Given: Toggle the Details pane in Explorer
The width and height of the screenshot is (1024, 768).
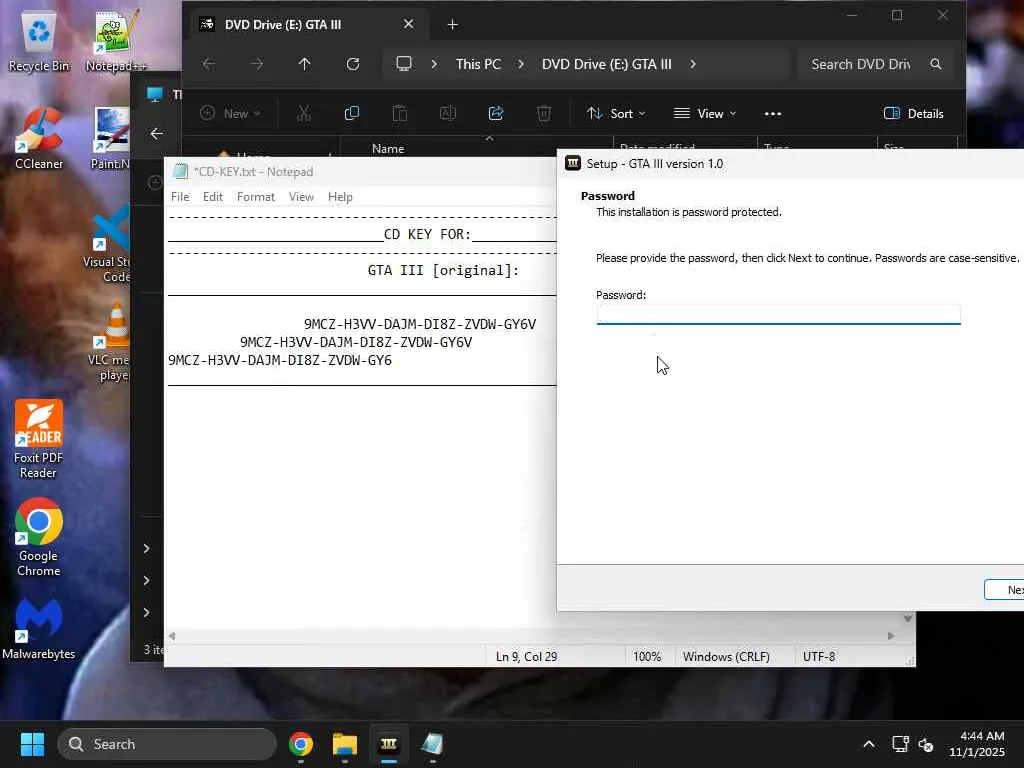Looking at the screenshot, I should (913, 114).
